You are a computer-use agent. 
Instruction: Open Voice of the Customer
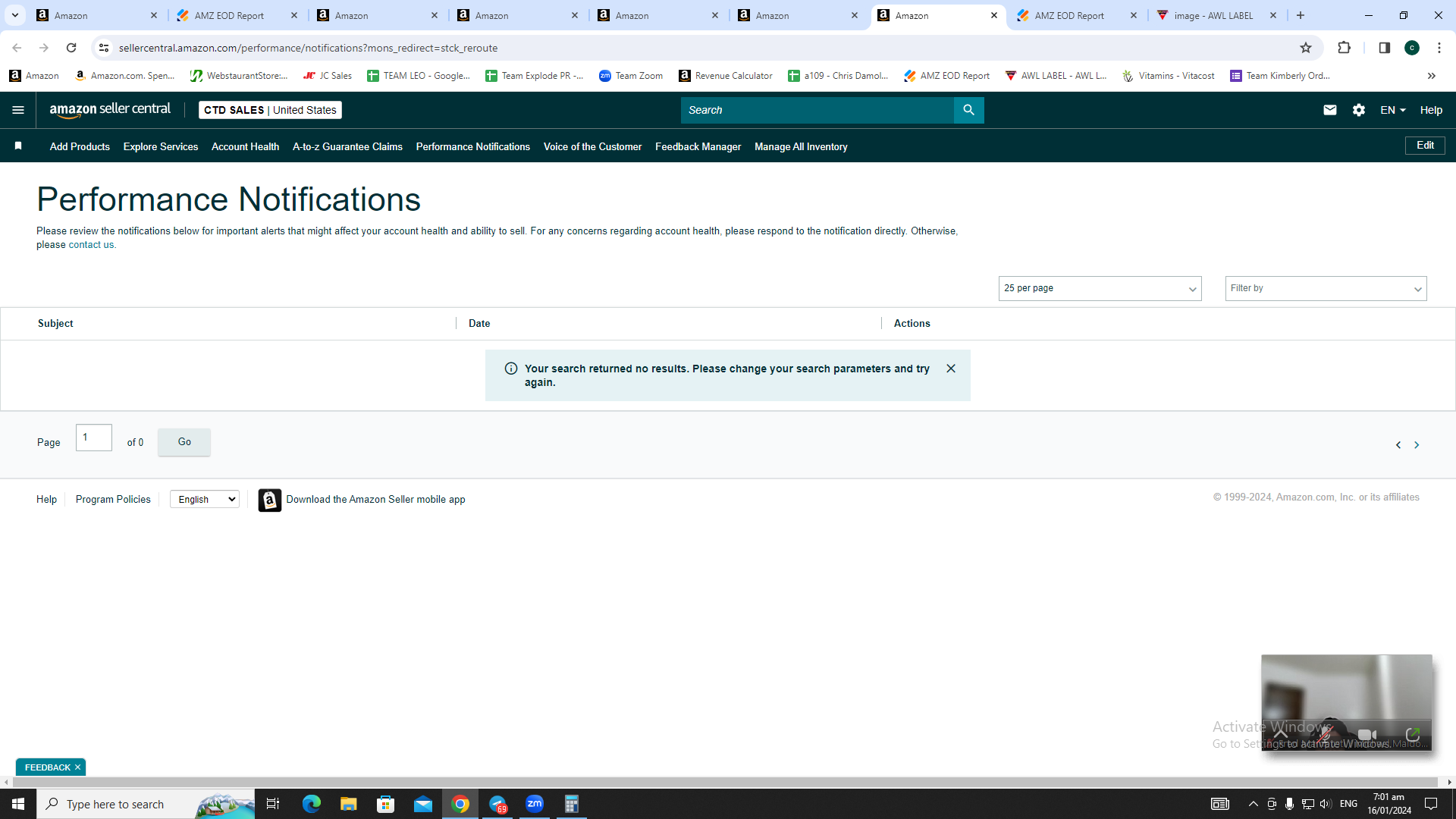592,146
